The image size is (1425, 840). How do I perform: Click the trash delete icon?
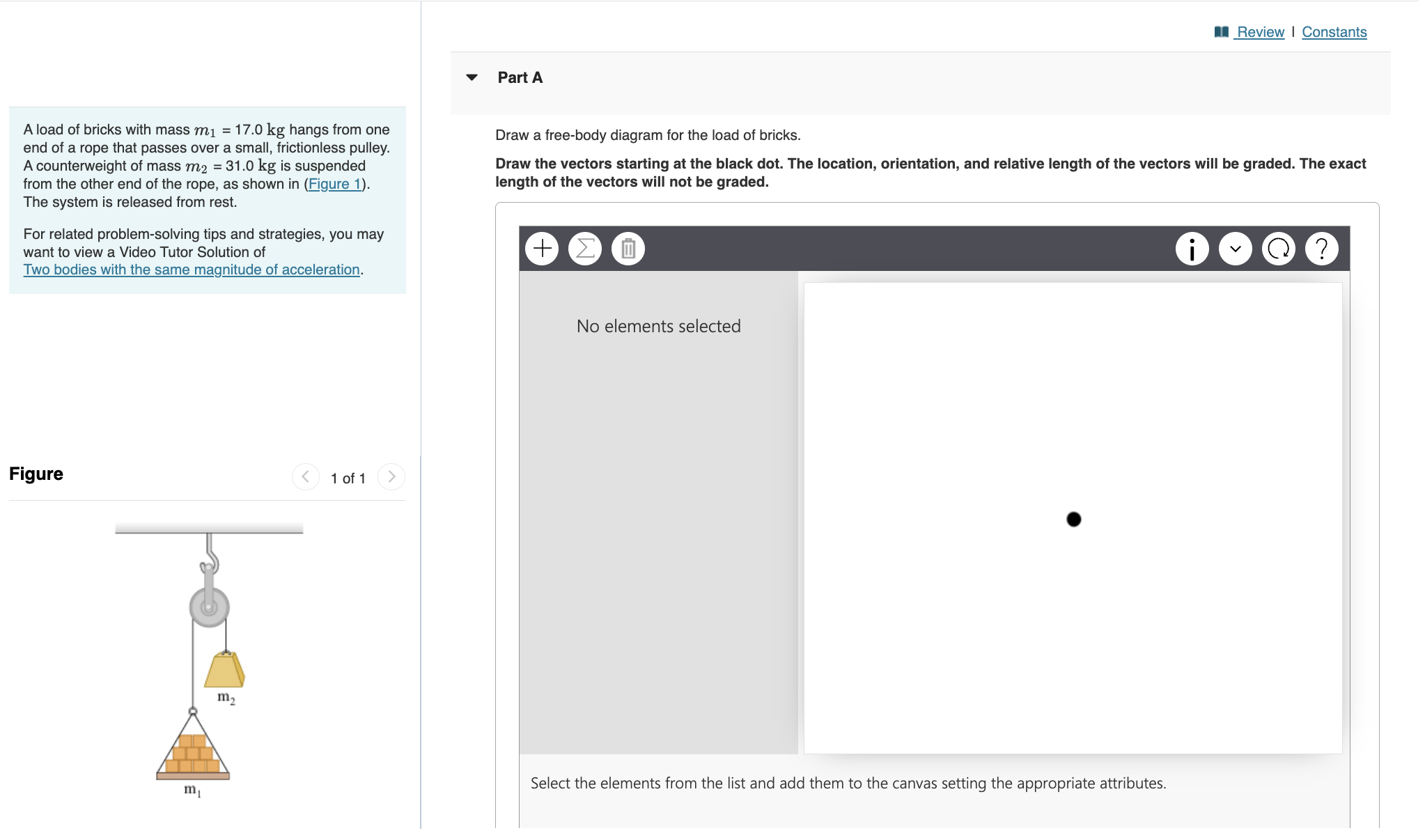(628, 249)
